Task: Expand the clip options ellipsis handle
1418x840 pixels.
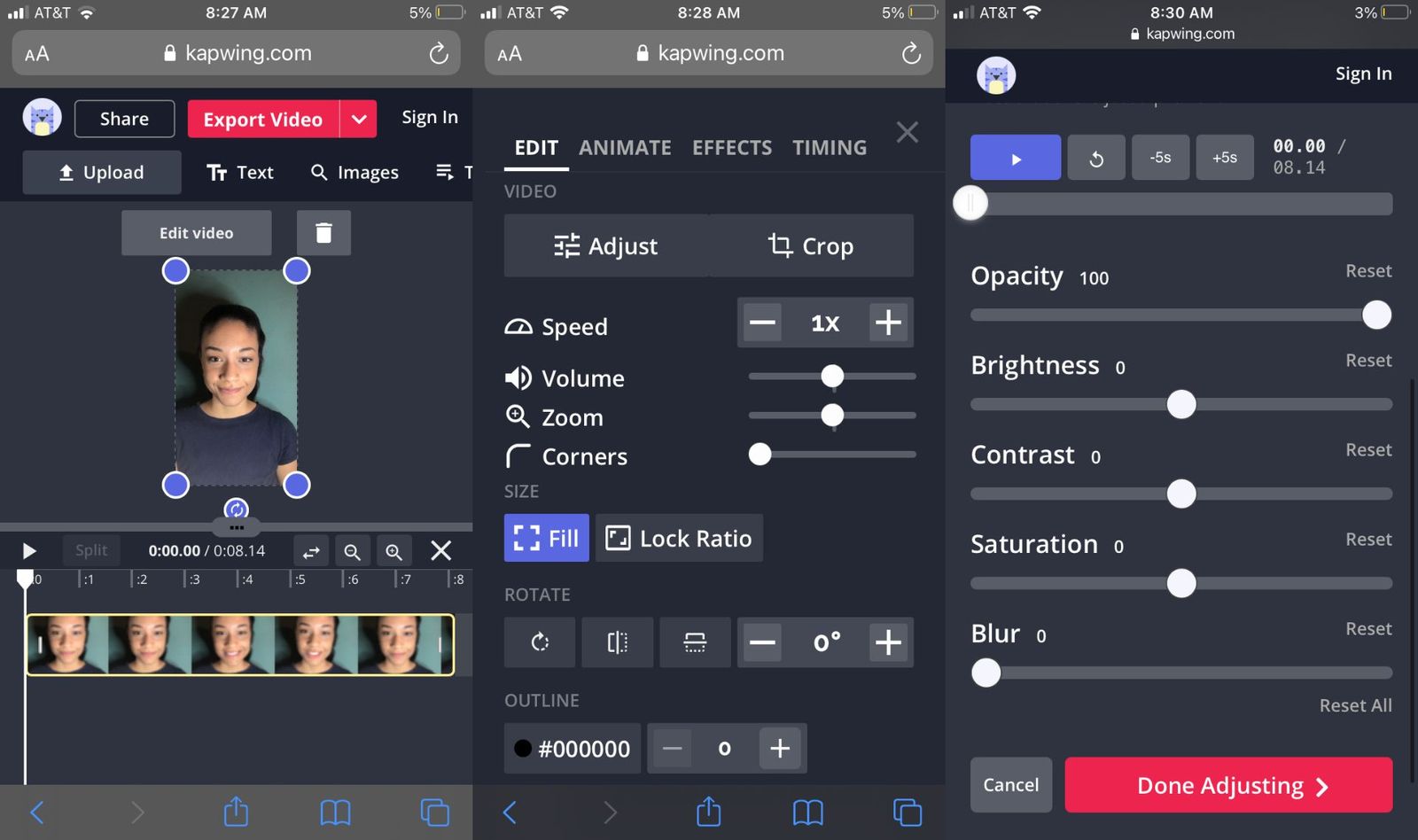Action: (x=236, y=526)
